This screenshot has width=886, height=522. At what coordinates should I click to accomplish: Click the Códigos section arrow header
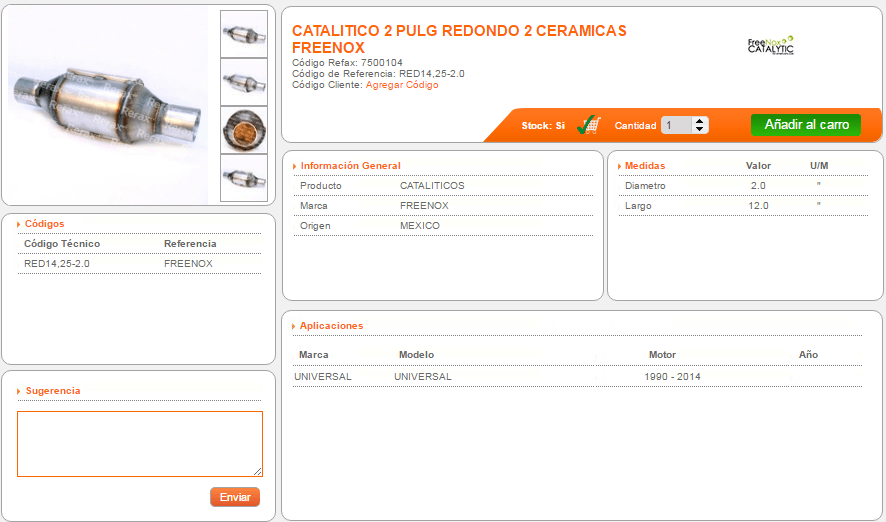point(40,224)
